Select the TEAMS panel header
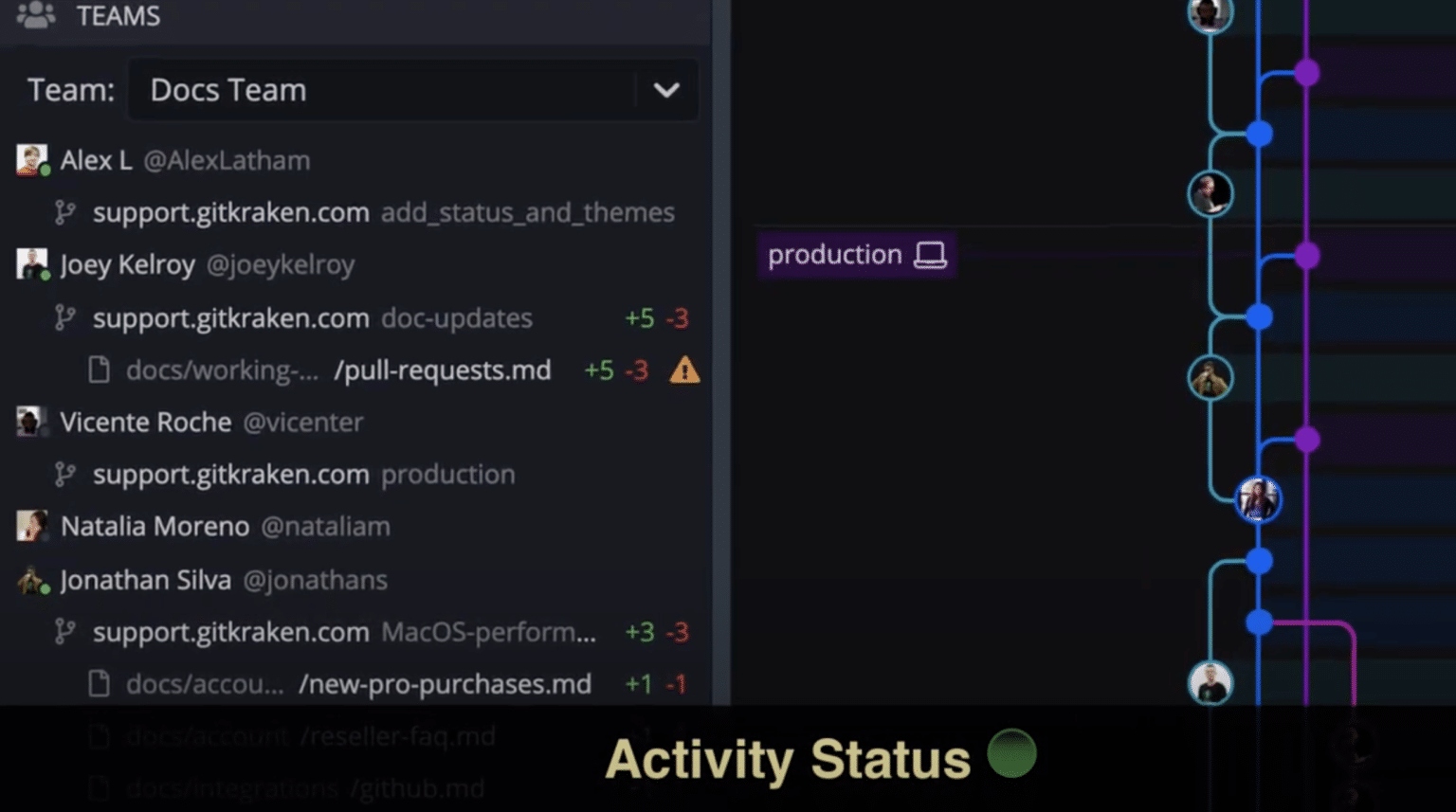Screen dimensions: 1456x812 118,15
